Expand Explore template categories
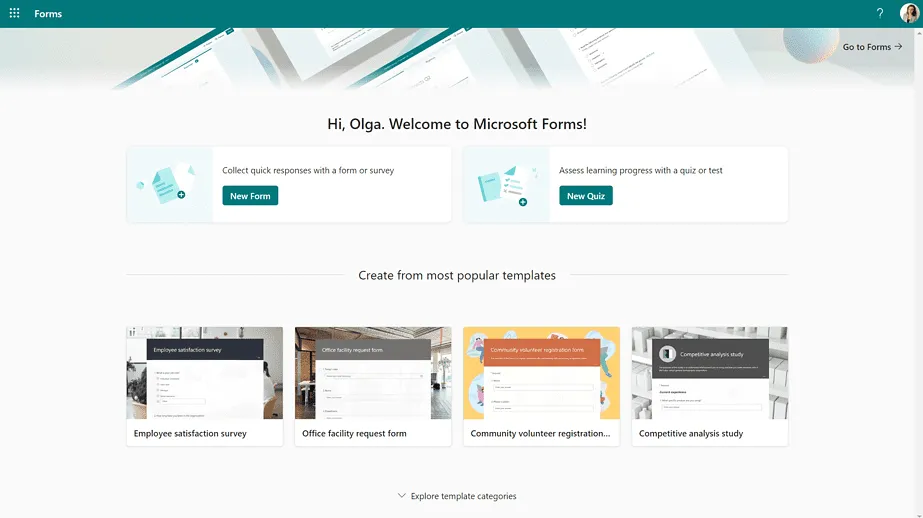 coord(457,496)
